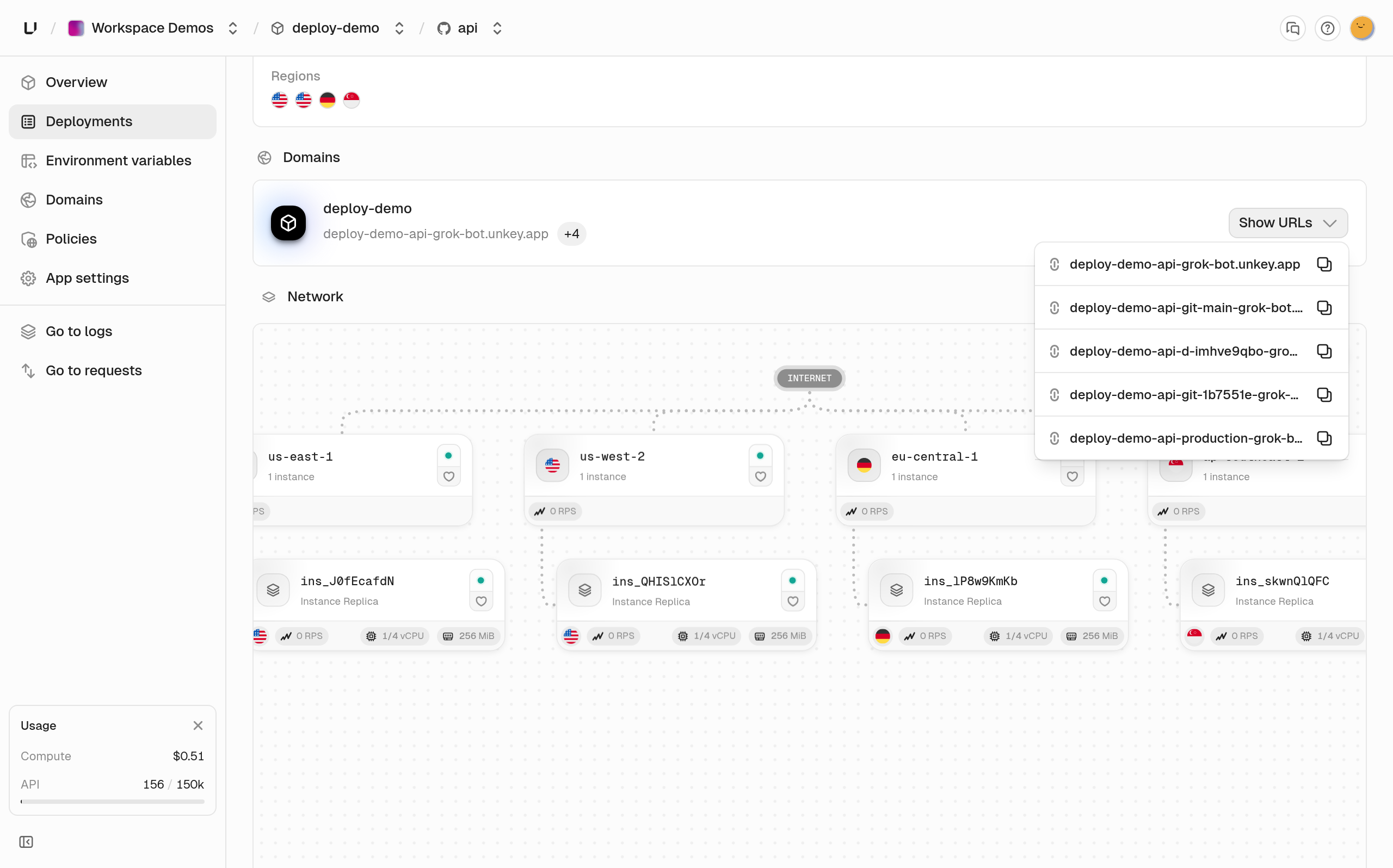Click heart icon on ins_J0fEcafdN card
This screenshot has width=1393, height=868.
click(x=481, y=601)
